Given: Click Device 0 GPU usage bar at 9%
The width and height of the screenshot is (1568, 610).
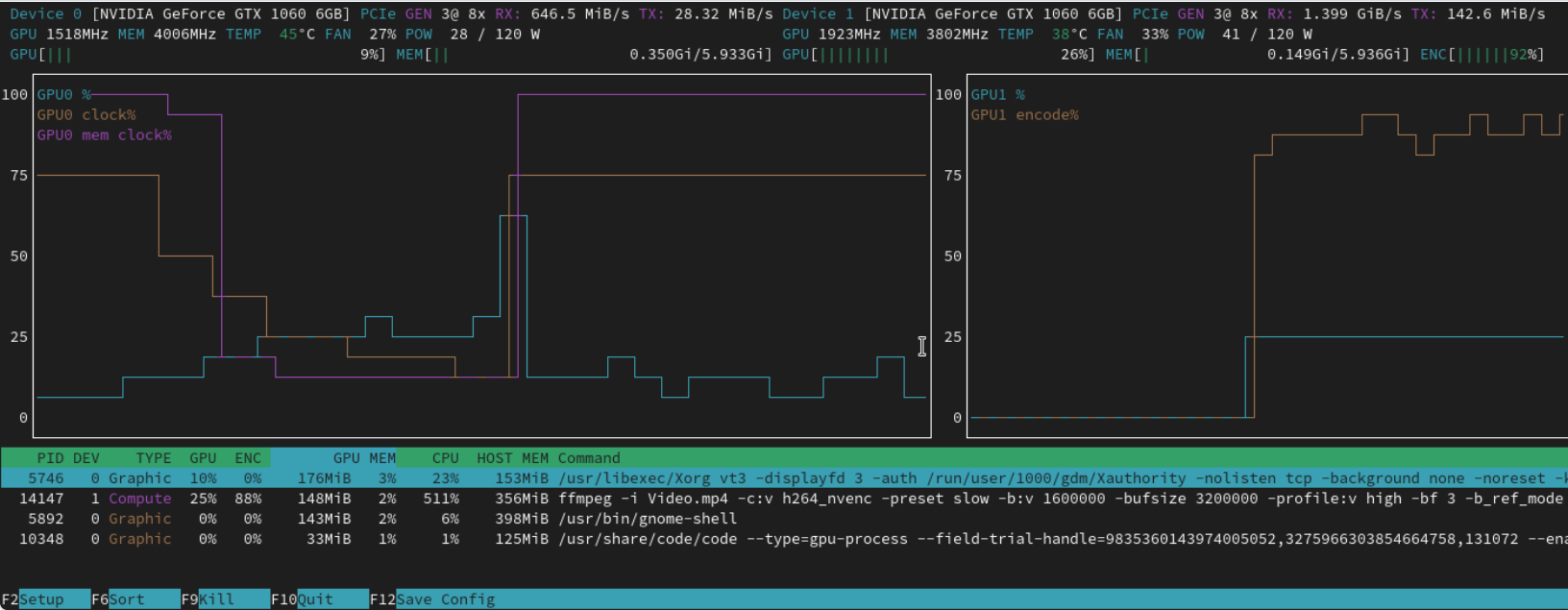Looking at the screenshot, I should point(198,54).
